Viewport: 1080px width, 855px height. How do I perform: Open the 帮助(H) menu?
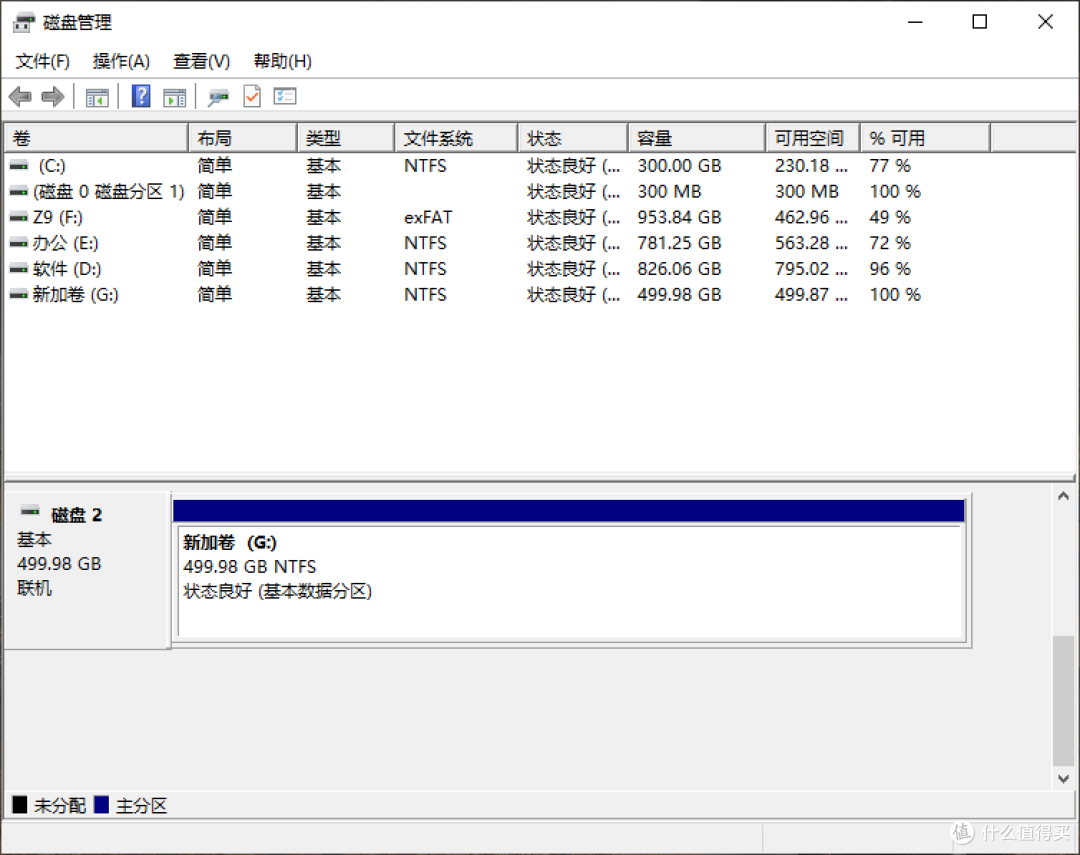point(282,61)
